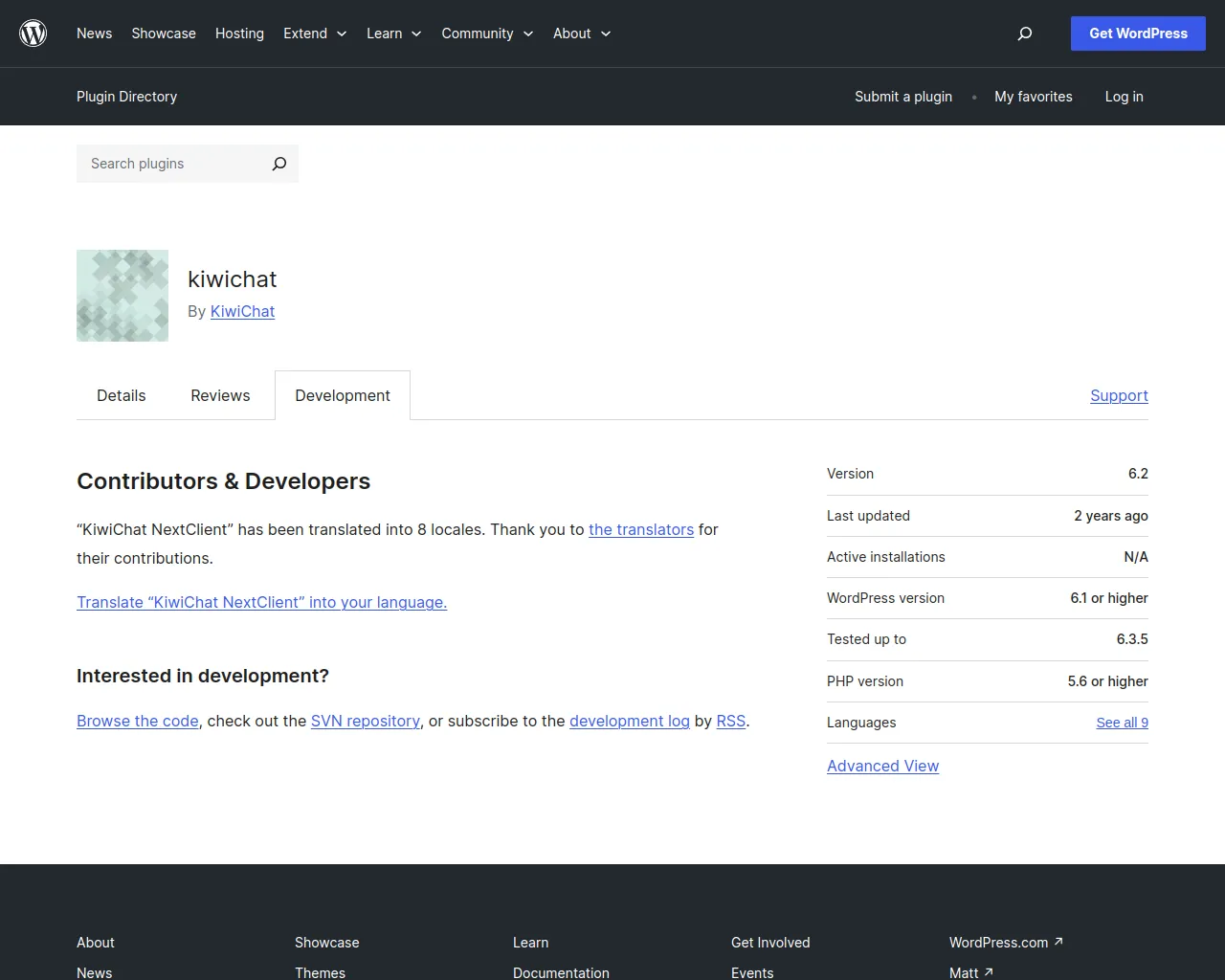Switch to the Reviews tab

point(220,395)
